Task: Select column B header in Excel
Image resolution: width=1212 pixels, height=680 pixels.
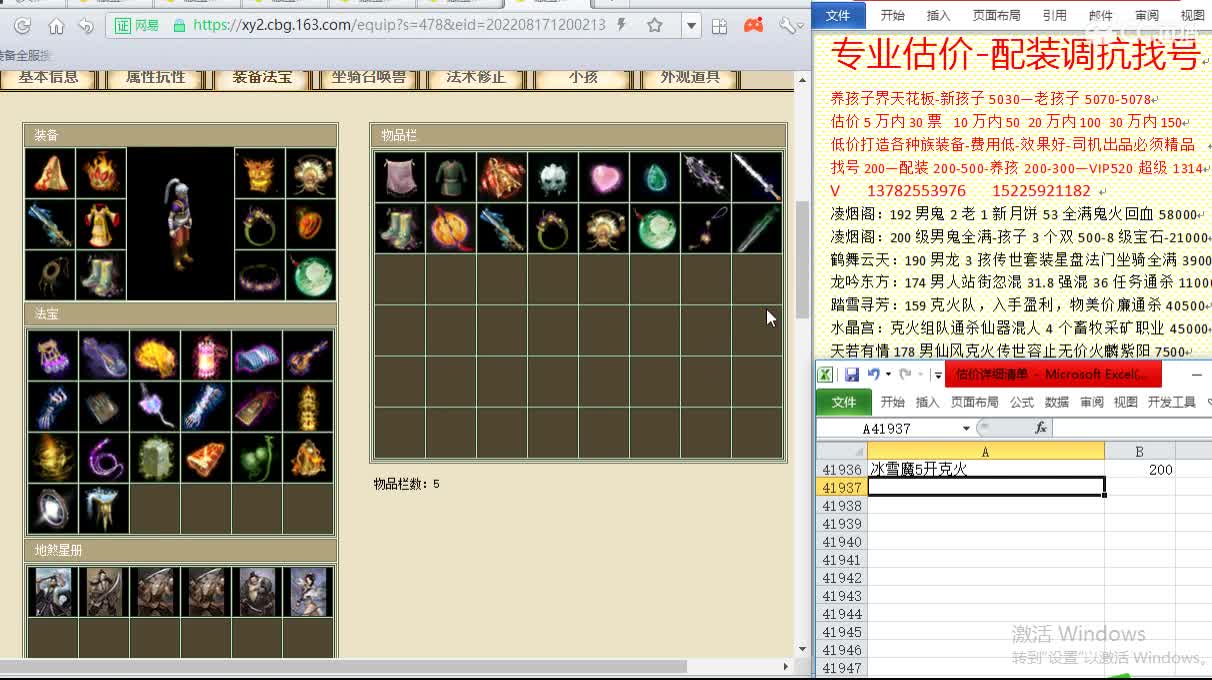Action: pos(1139,452)
